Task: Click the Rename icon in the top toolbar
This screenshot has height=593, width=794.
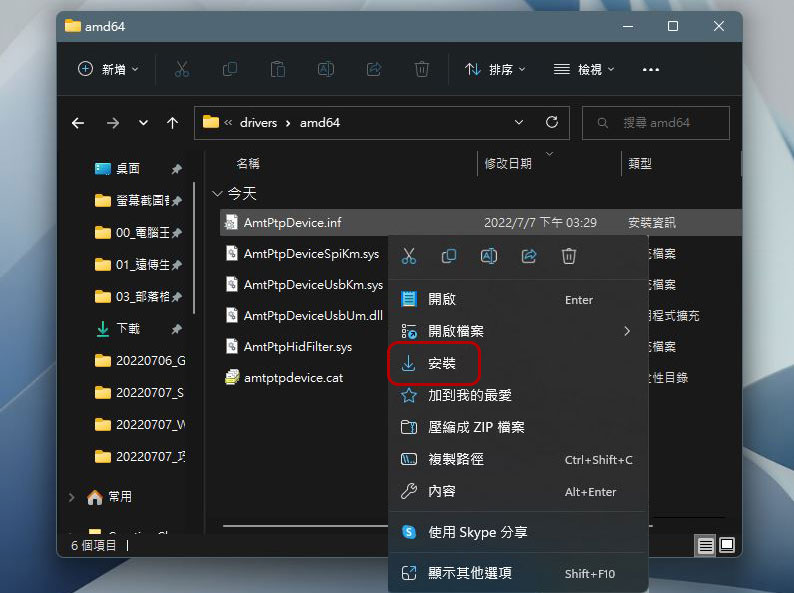Action: pos(326,69)
